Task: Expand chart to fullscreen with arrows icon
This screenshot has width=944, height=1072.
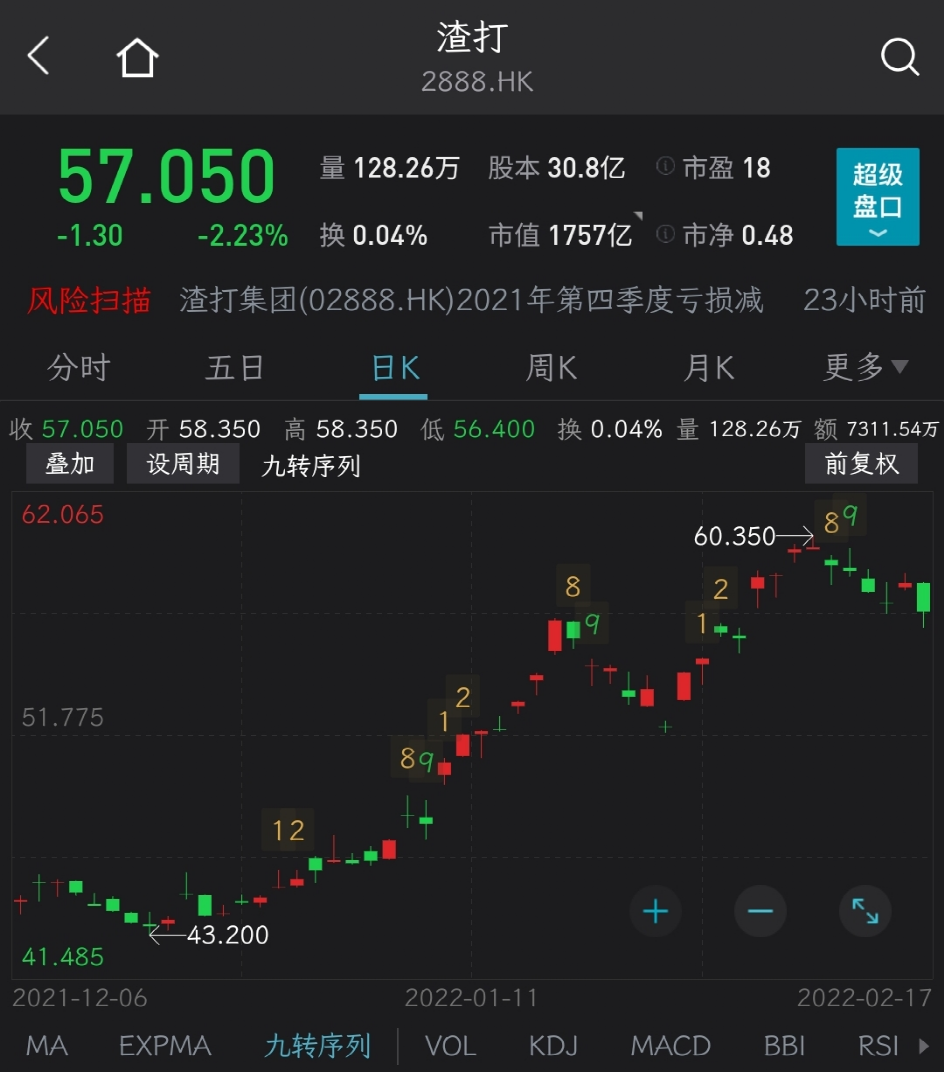Action: click(864, 911)
